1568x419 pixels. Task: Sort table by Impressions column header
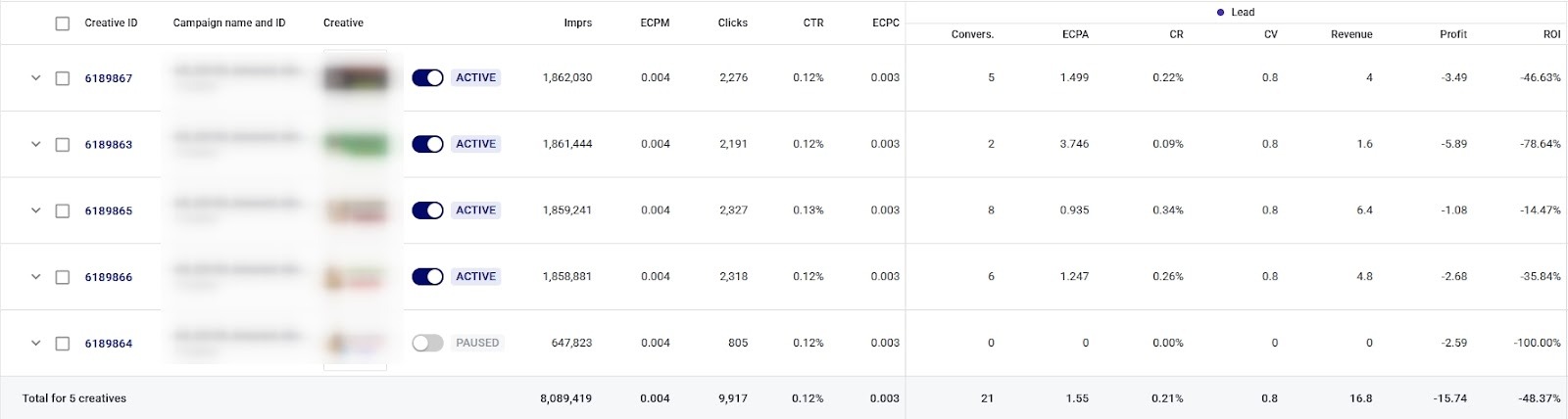pos(577,23)
